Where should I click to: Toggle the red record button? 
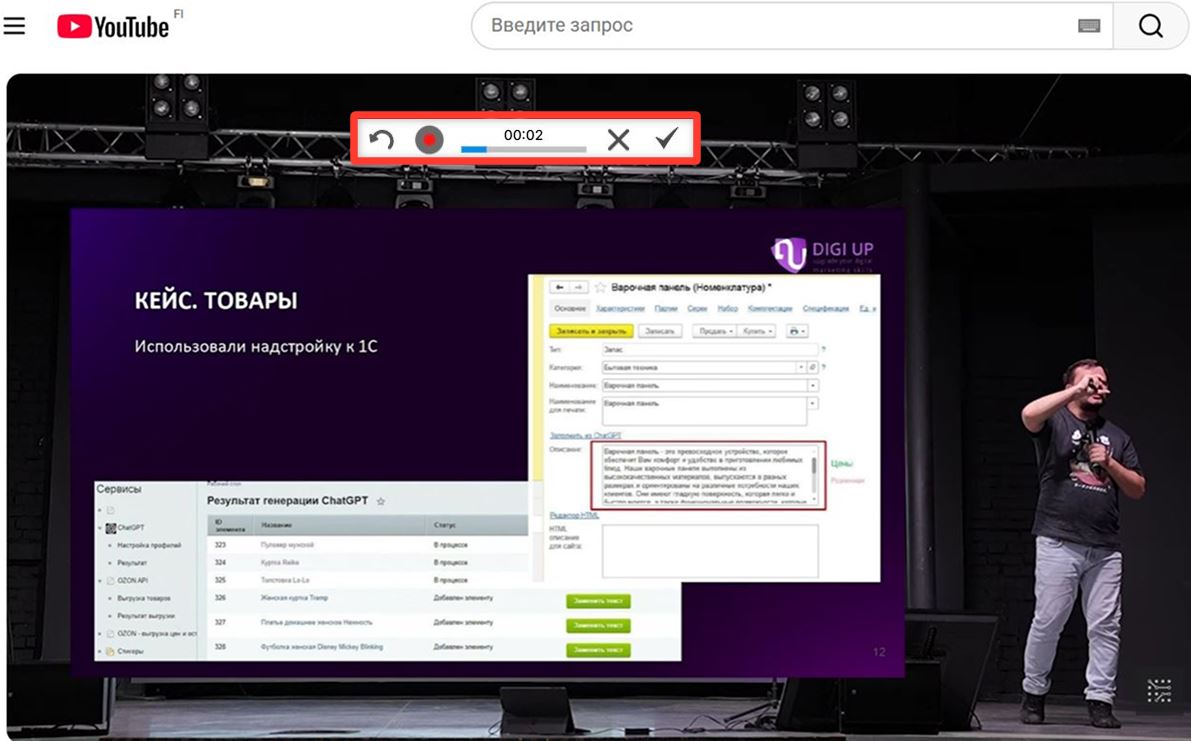[429, 140]
